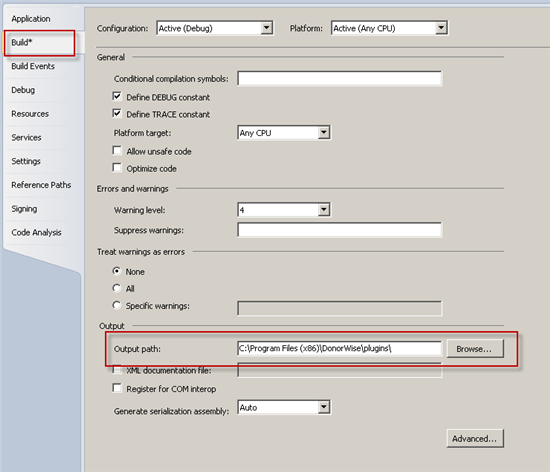Enable Allow unsafe code checkbox
The image size is (550, 472).
[117, 151]
